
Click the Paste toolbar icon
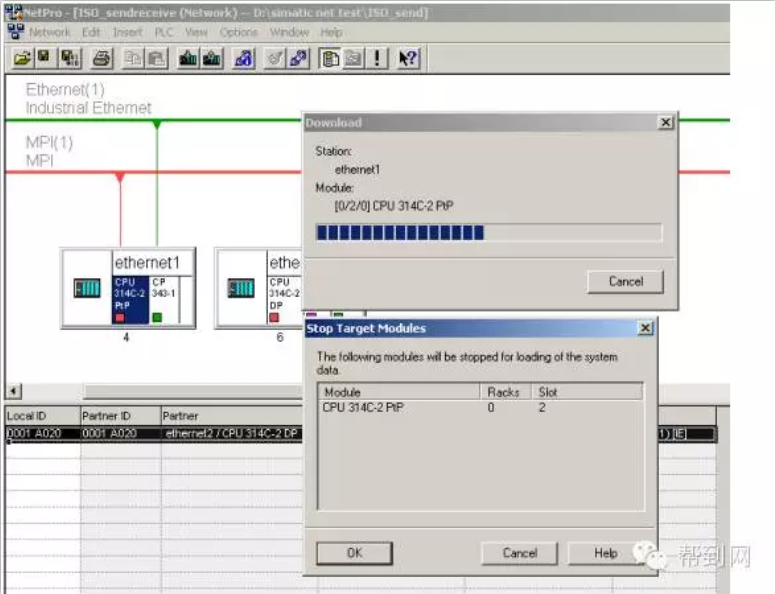coord(157,58)
